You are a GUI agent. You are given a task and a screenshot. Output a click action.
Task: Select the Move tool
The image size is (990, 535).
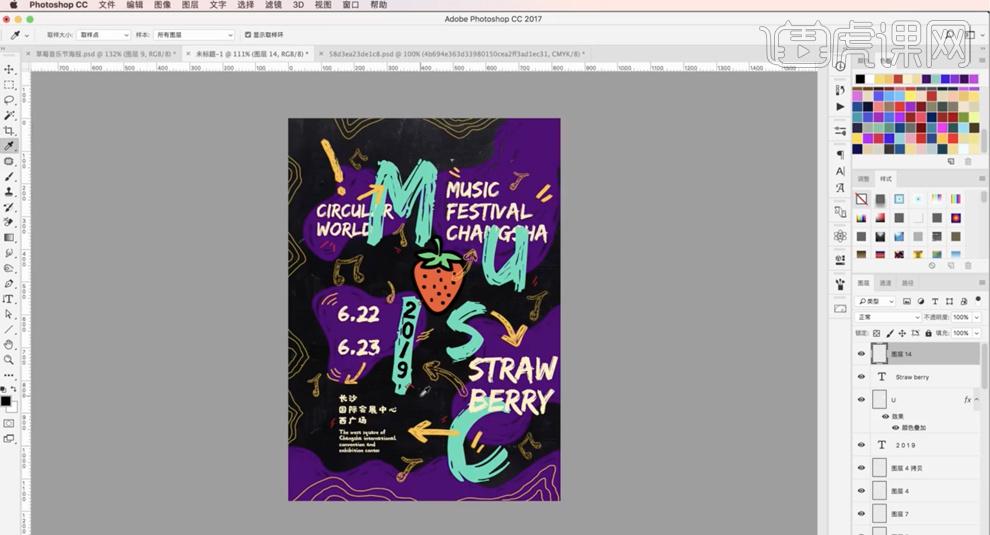coord(9,69)
